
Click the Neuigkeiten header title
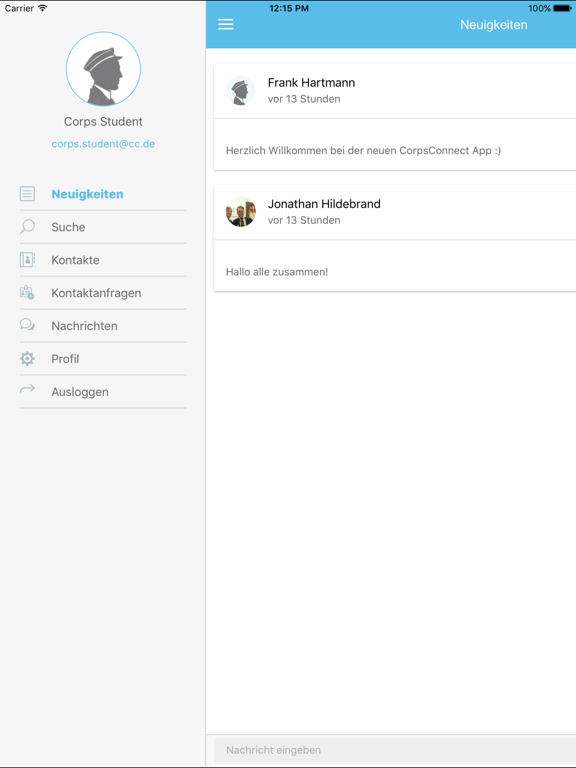[494, 24]
